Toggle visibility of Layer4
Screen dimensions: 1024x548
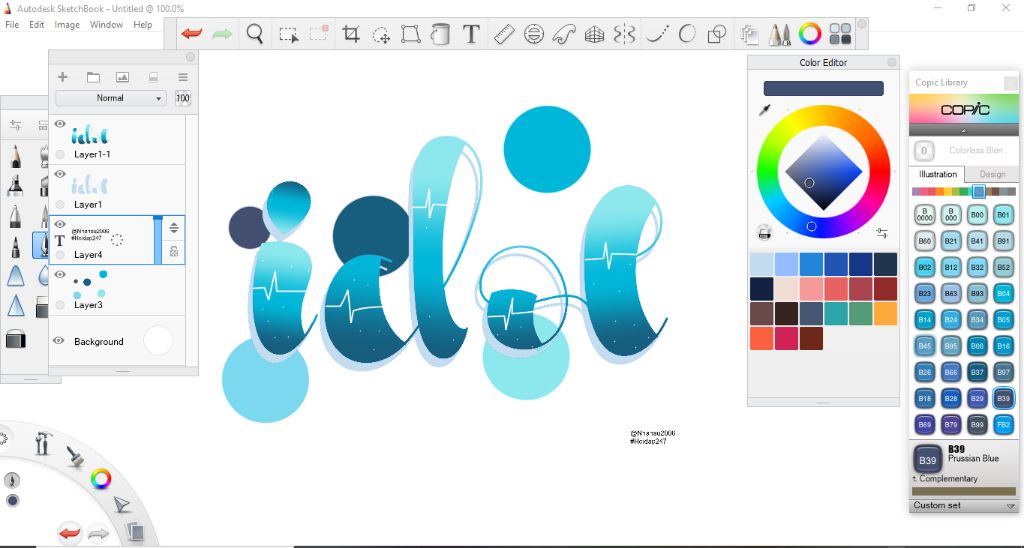coord(60,224)
